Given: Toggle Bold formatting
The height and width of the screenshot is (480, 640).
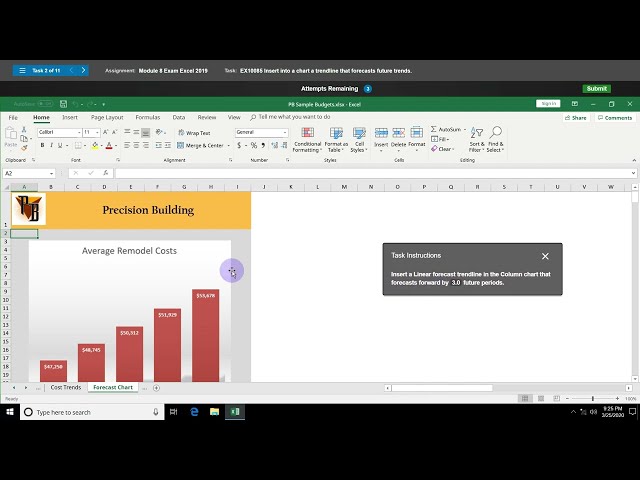Looking at the screenshot, I should pyautogui.click(x=42, y=145).
